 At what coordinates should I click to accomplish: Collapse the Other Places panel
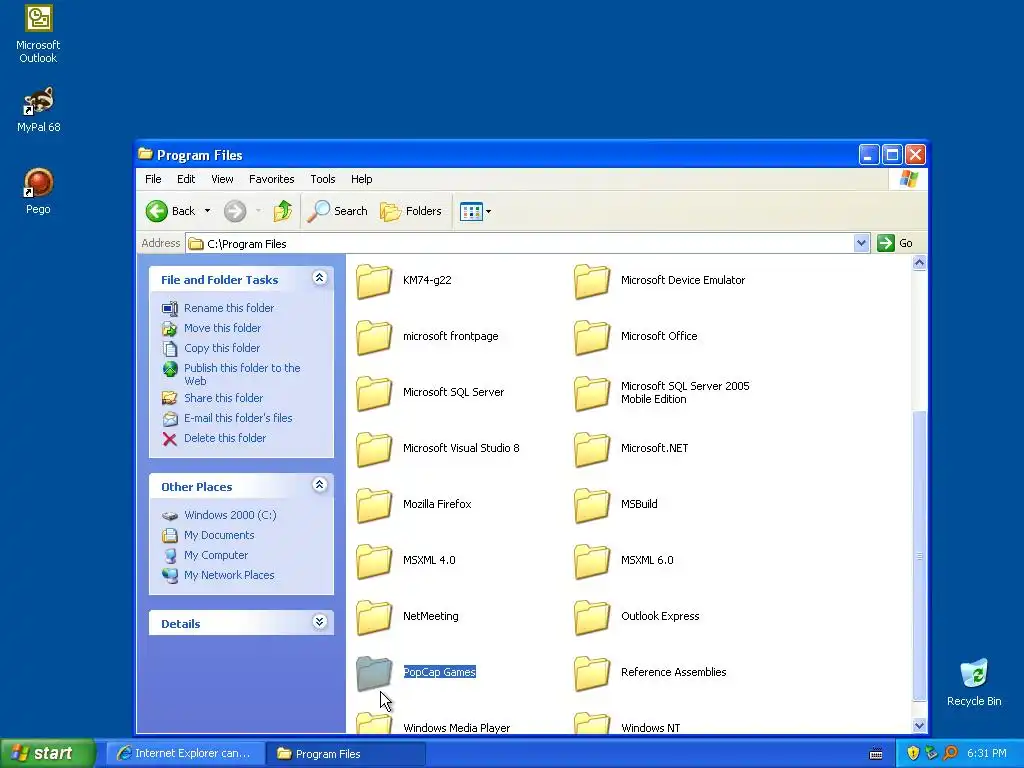coord(319,485)
